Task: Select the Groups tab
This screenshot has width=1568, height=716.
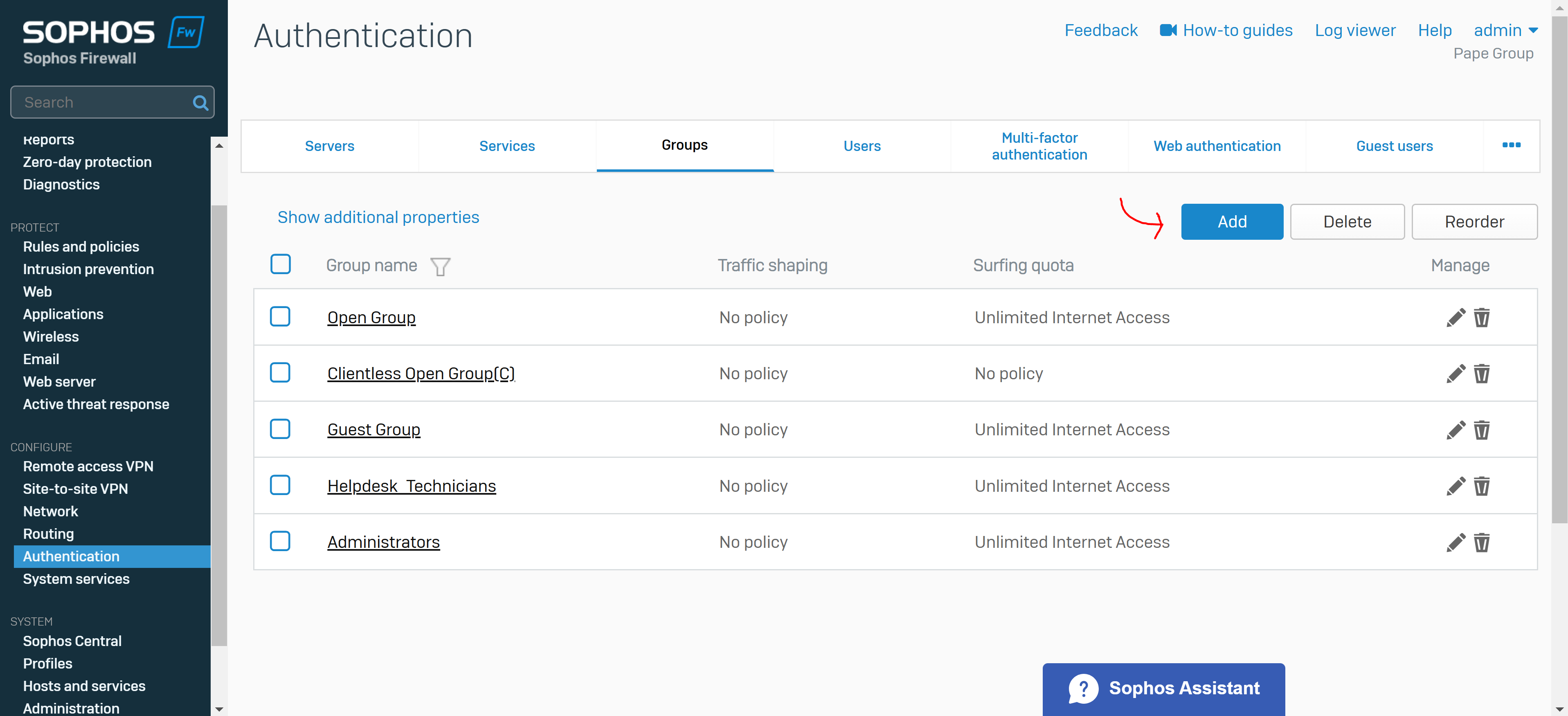Action: coord(685,146)
